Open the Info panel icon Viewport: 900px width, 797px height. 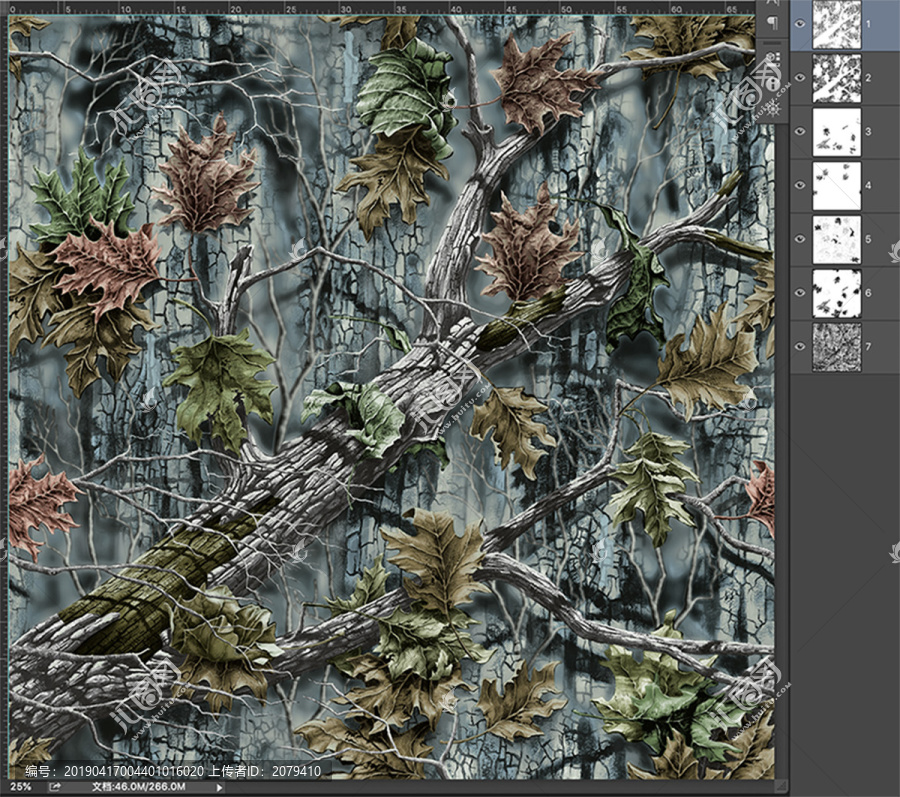(x=773, y=84)
